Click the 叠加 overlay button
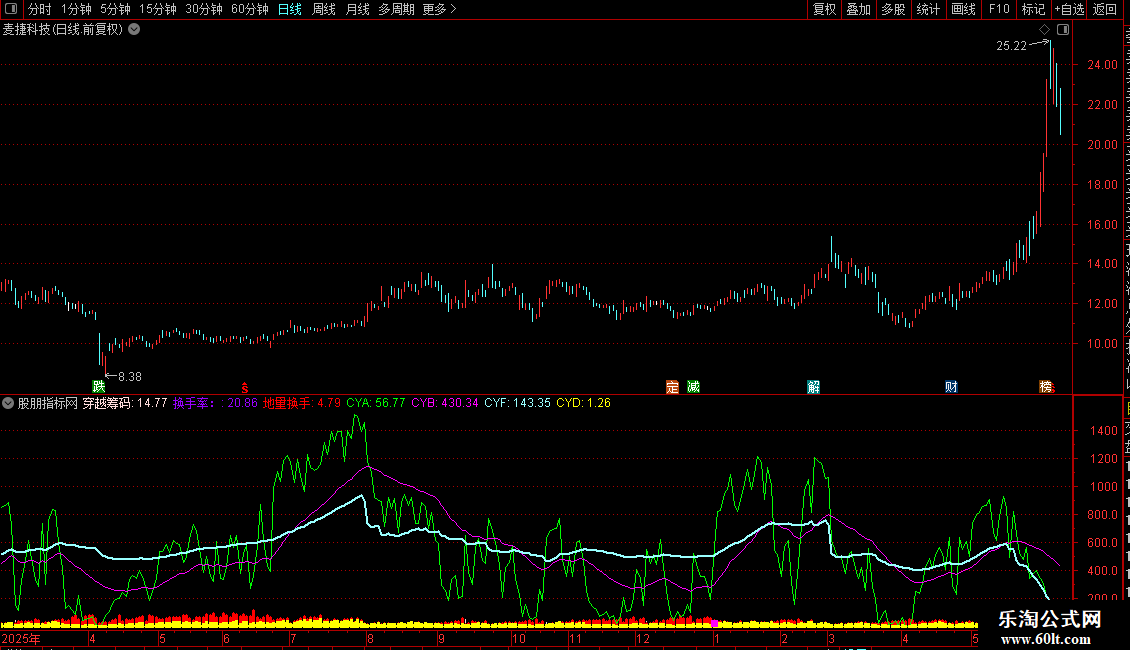 click(x=859, y=9)
